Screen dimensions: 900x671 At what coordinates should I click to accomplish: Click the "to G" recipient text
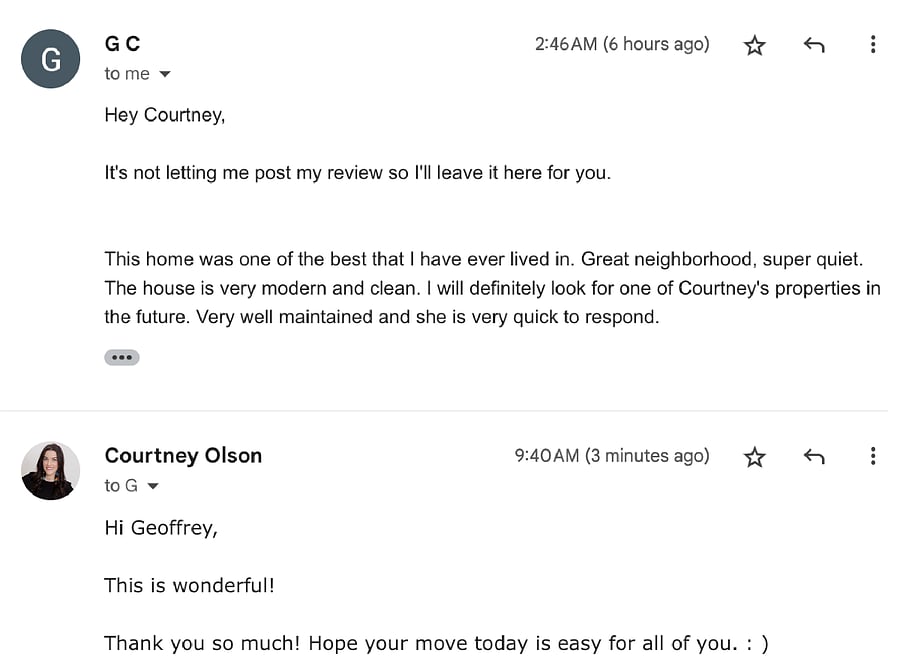(x=121, y=486)
